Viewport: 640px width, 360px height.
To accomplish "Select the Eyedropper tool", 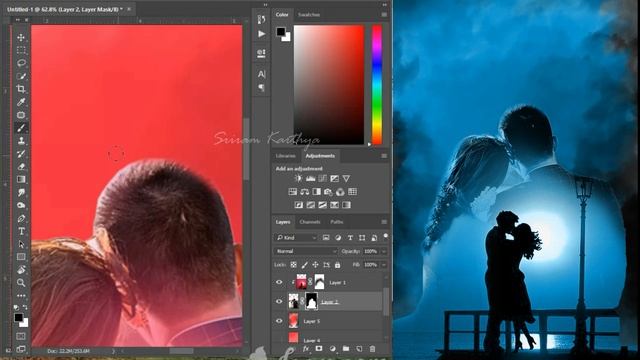I will point(21,102).
